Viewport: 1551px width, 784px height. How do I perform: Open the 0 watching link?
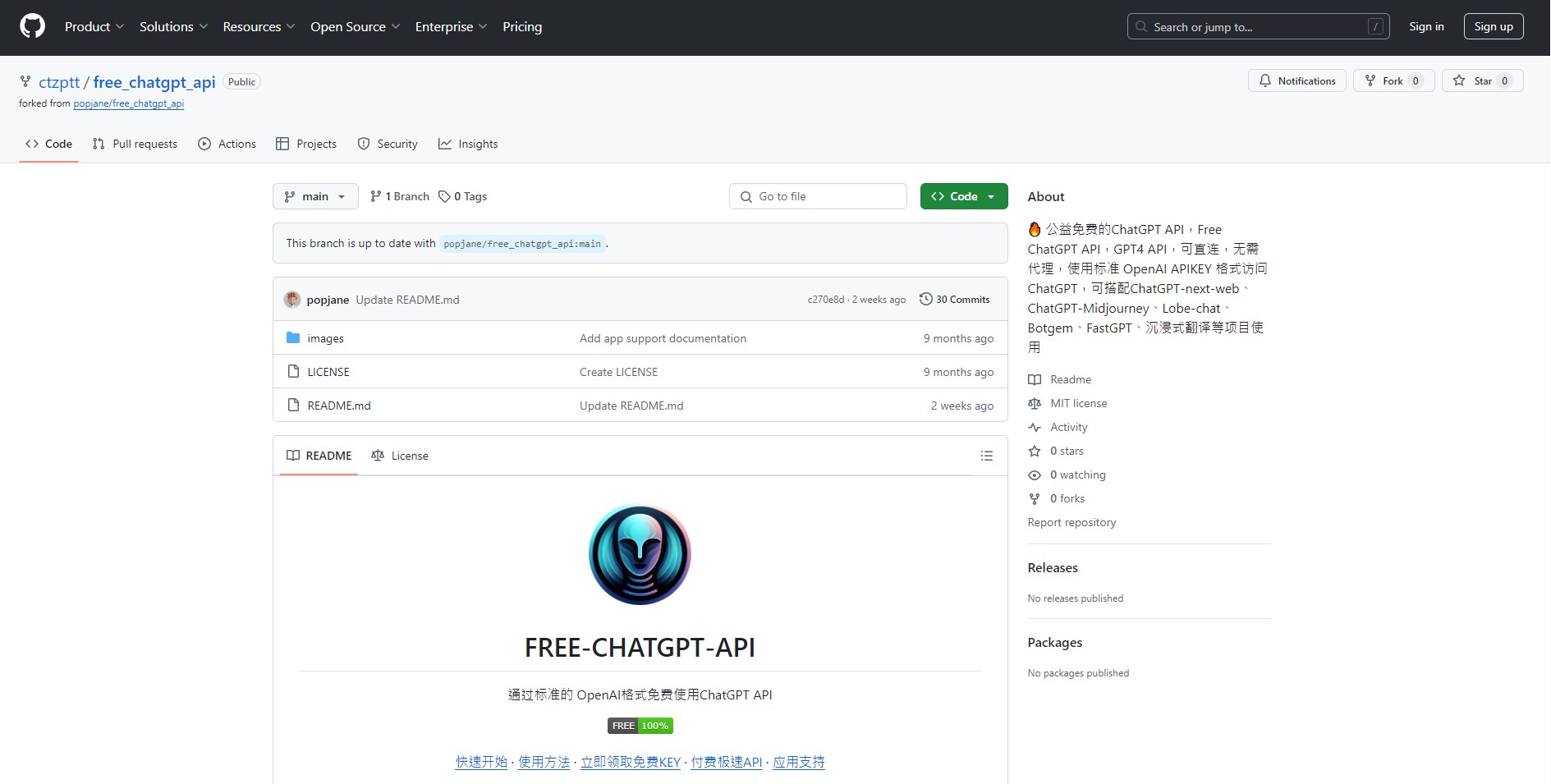(x=1067, y=475)
